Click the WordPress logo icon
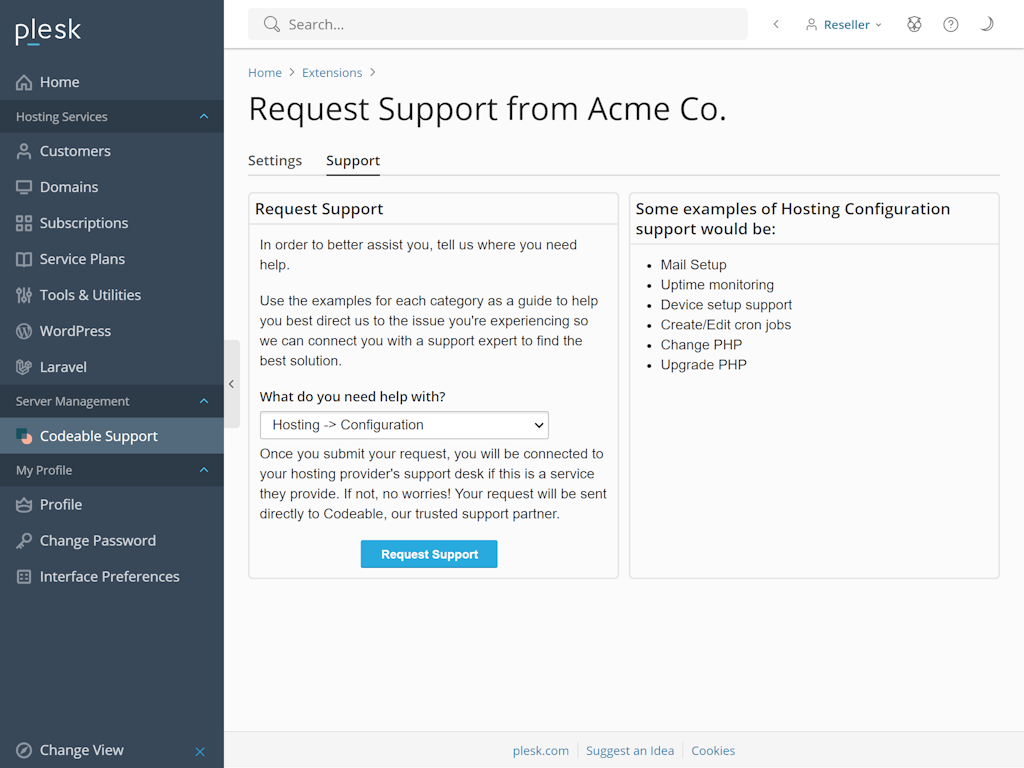Viewport: 1024px width, 768px height. pyautogui.click(x=24, y=331)
